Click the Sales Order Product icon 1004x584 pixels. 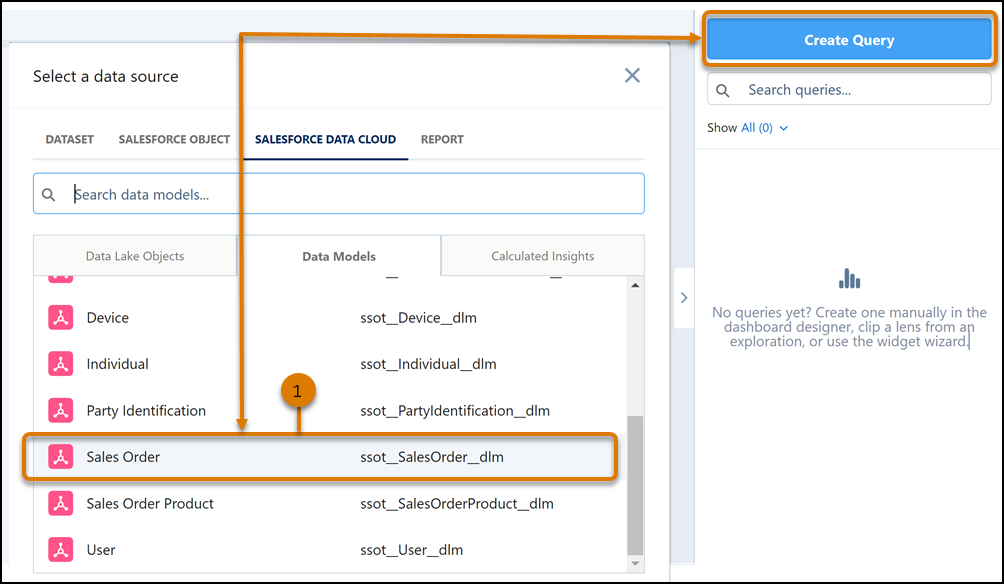point(61,503)
